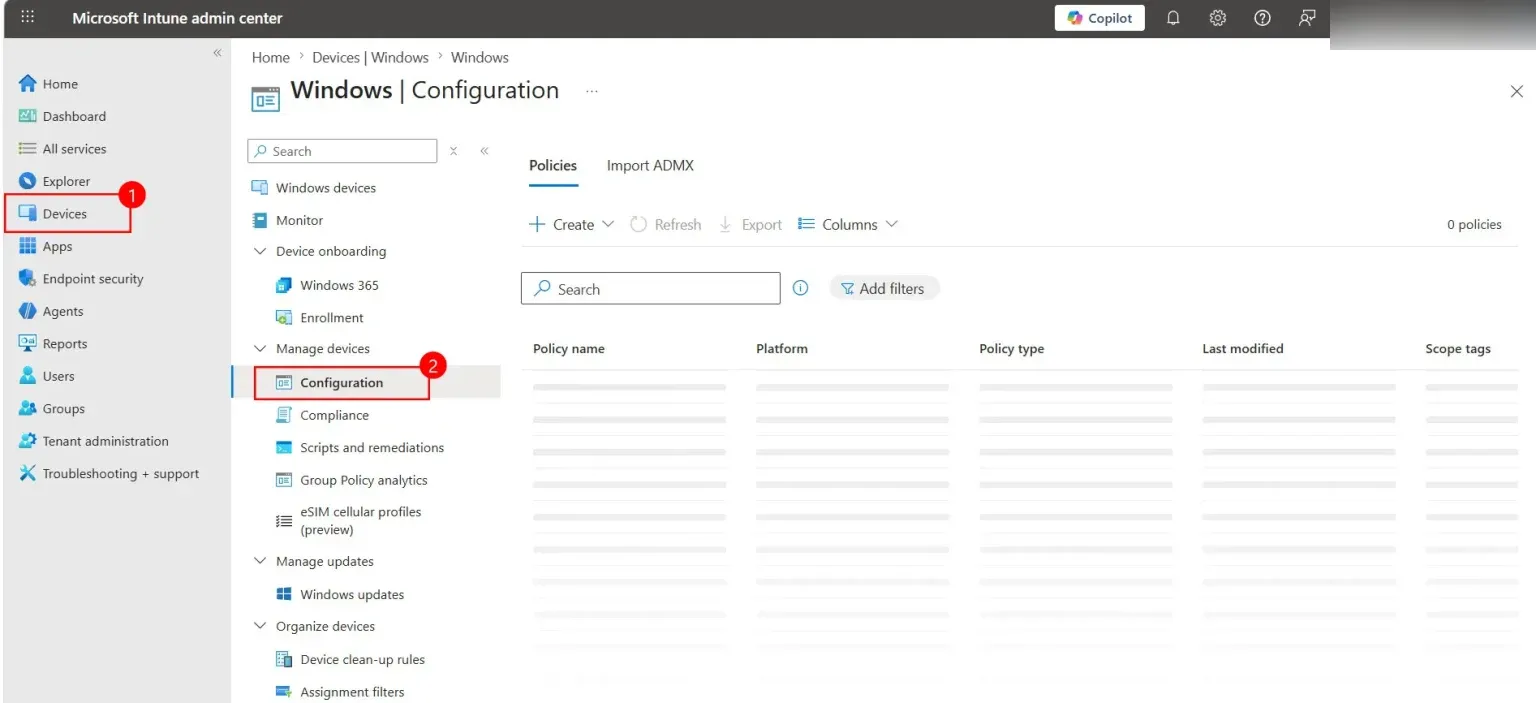
Task: Click the Windows breadcrumb link
Action: (480, 58)
